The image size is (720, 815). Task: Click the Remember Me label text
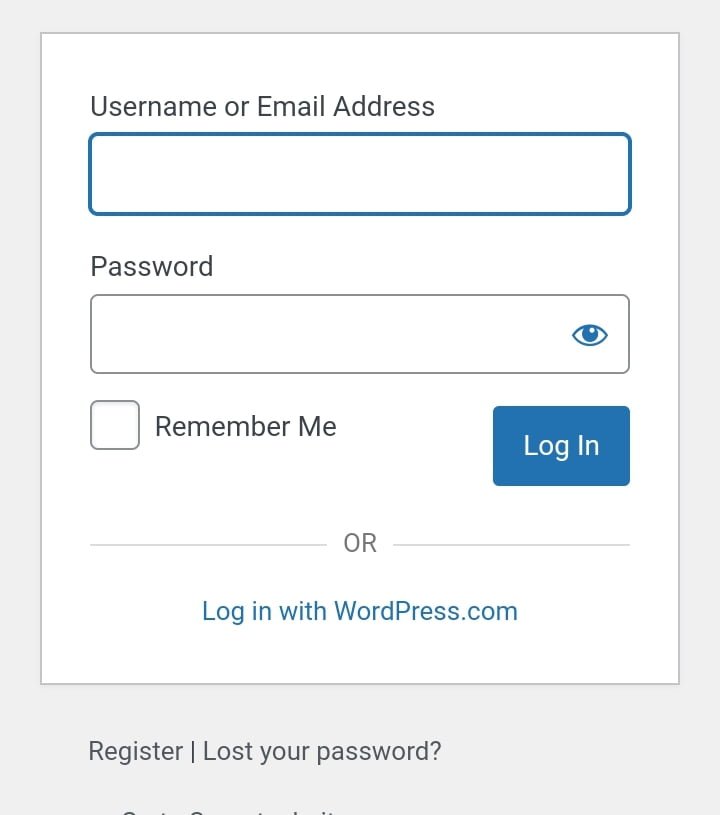tap(246, 426)
